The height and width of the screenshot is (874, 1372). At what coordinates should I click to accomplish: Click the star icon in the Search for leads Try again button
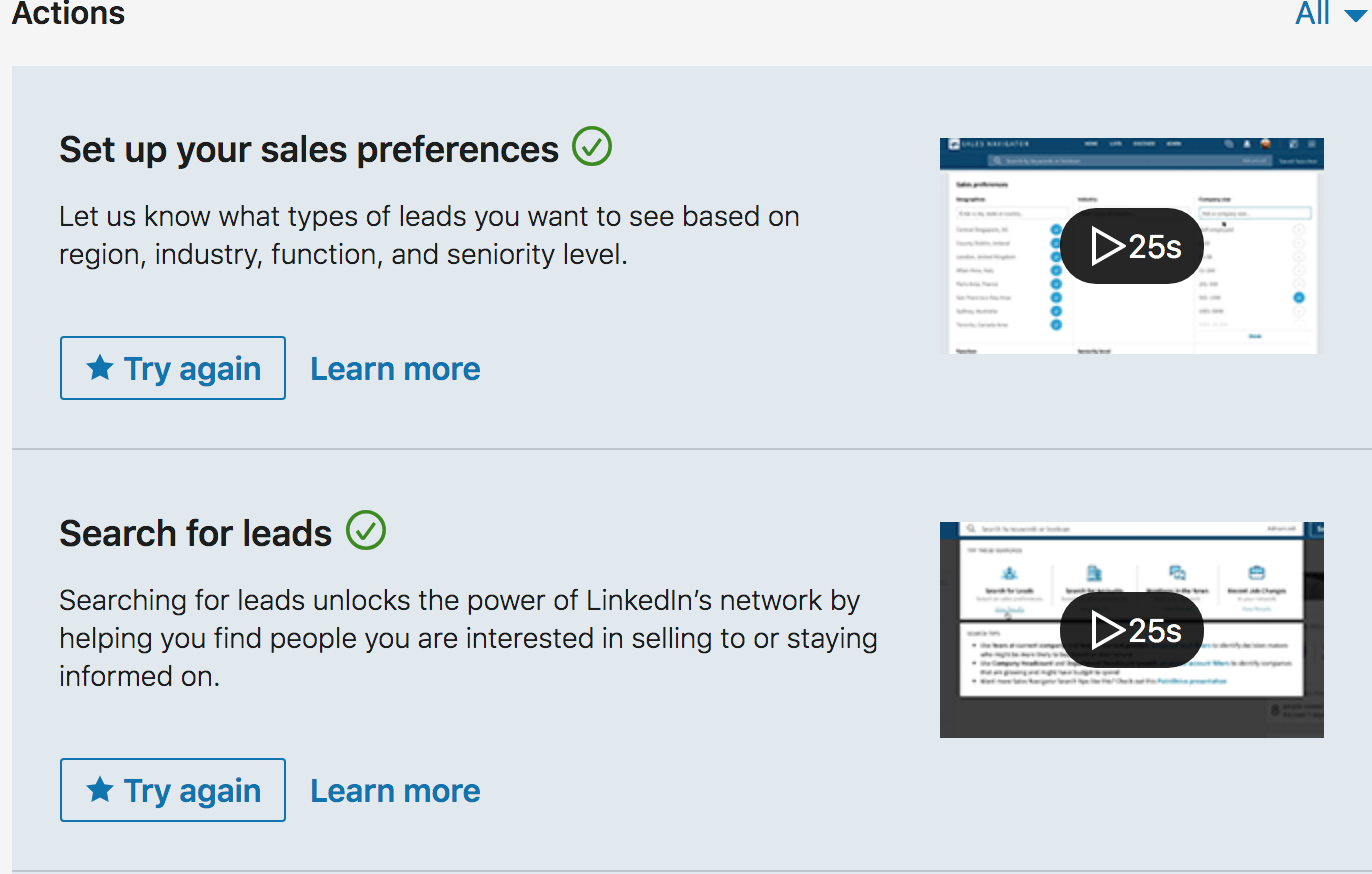pos(99,790)
